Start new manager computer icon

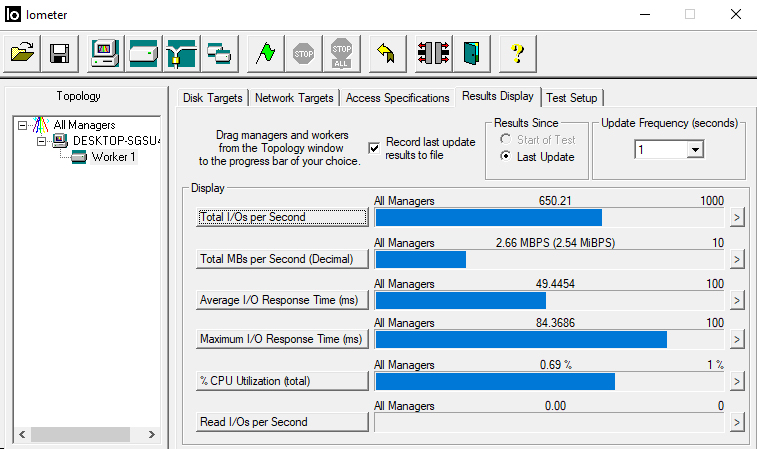105,53
